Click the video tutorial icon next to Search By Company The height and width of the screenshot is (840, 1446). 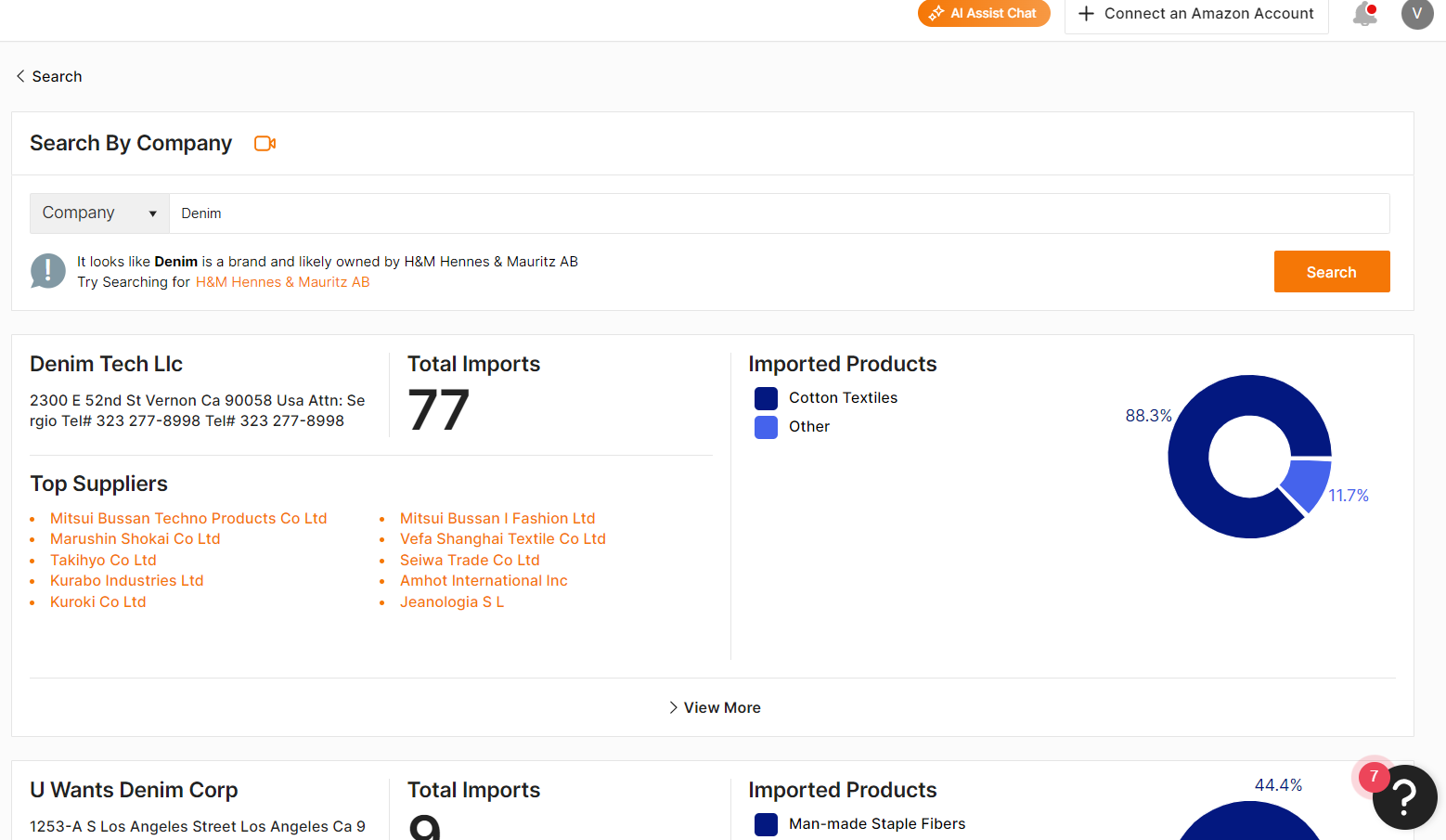point(265,144)
